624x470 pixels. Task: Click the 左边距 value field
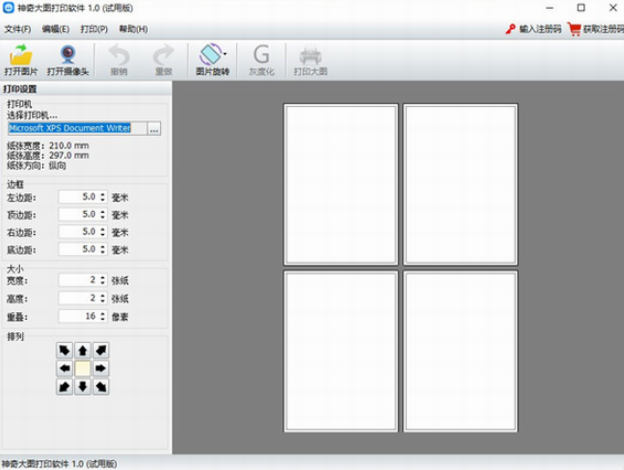point(79,197)
